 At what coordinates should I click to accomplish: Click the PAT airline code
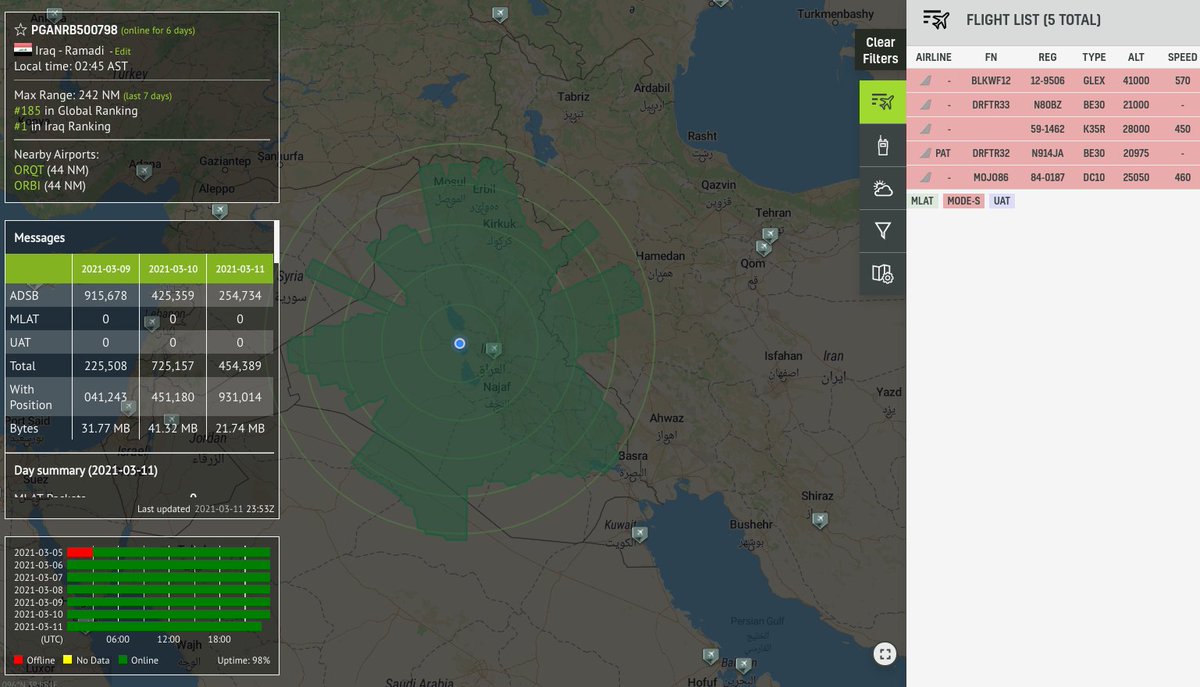coord(943,154)
